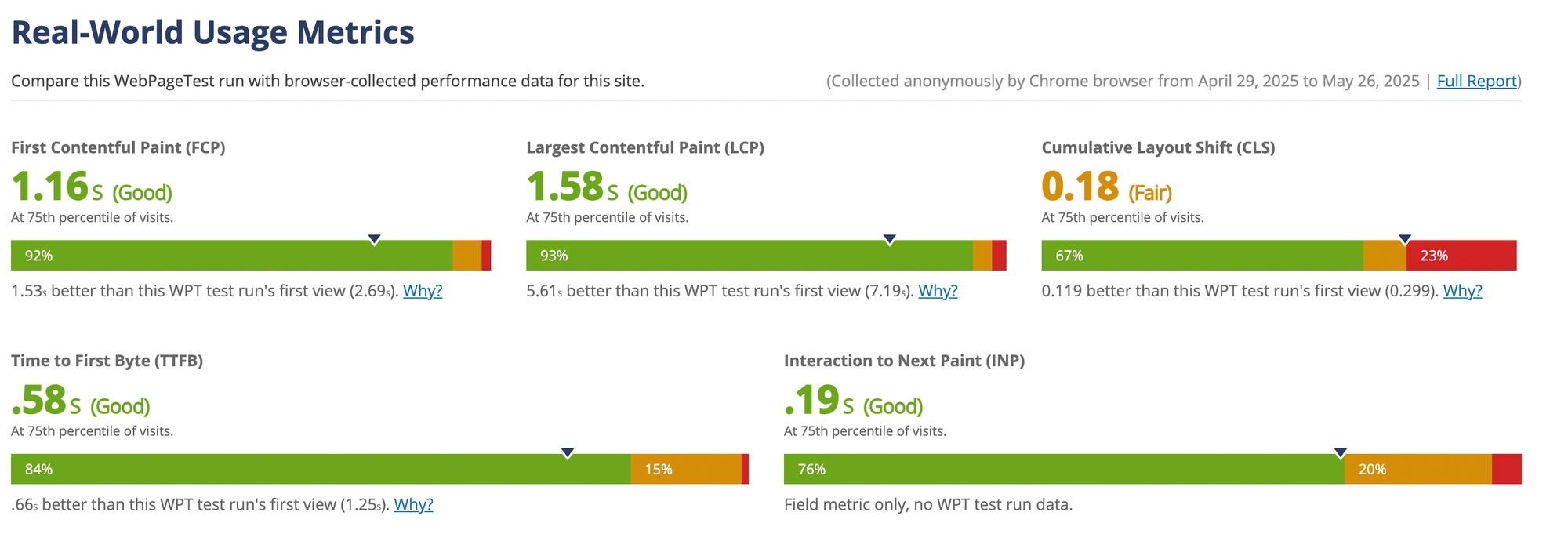Click the INP 75th percentile triangle marker
Image resolution: width=1568 pixels, height=552 pixels.
click(1341, 453)
